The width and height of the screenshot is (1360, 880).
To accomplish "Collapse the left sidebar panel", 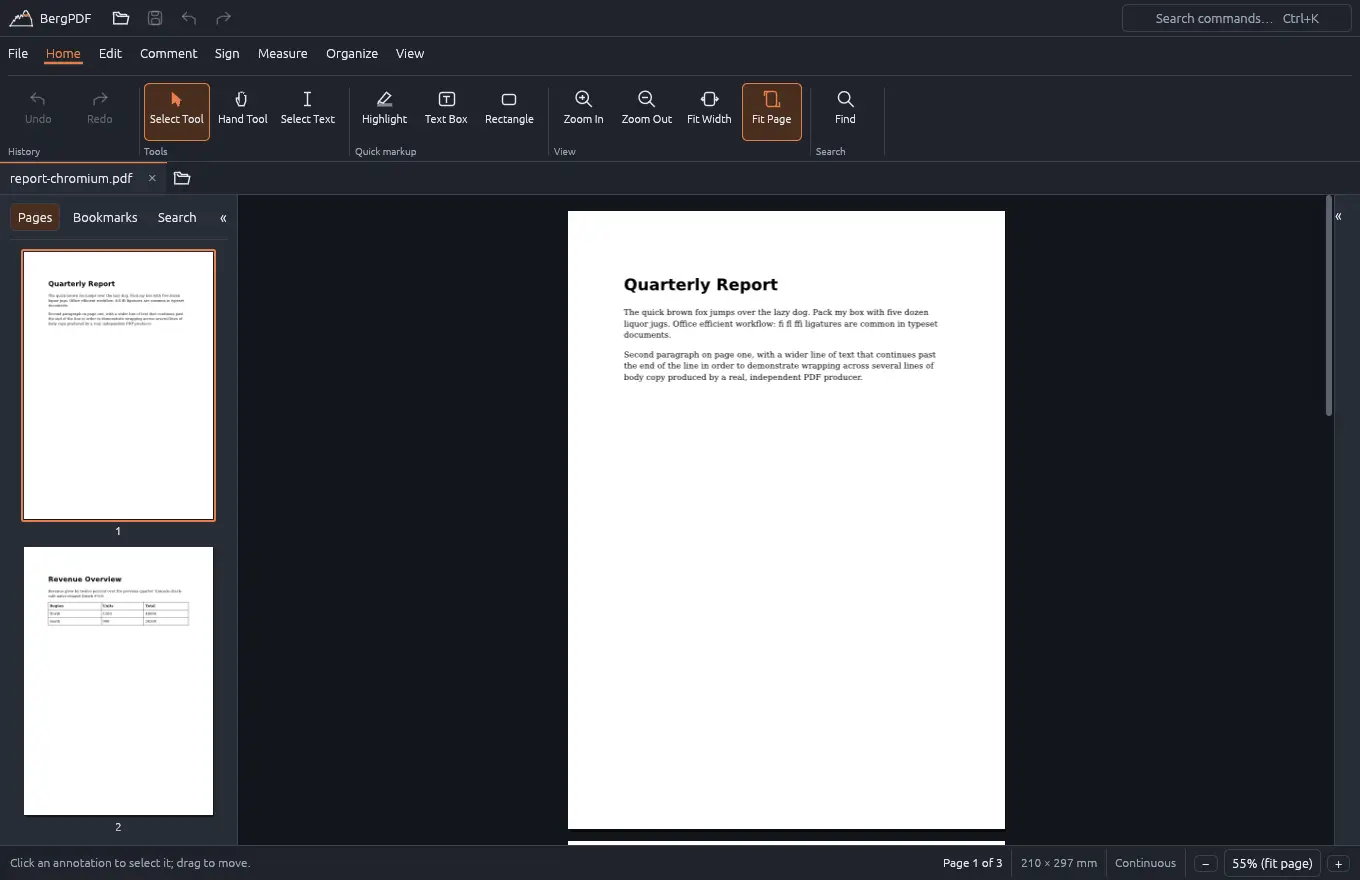I will pos(223,218).
